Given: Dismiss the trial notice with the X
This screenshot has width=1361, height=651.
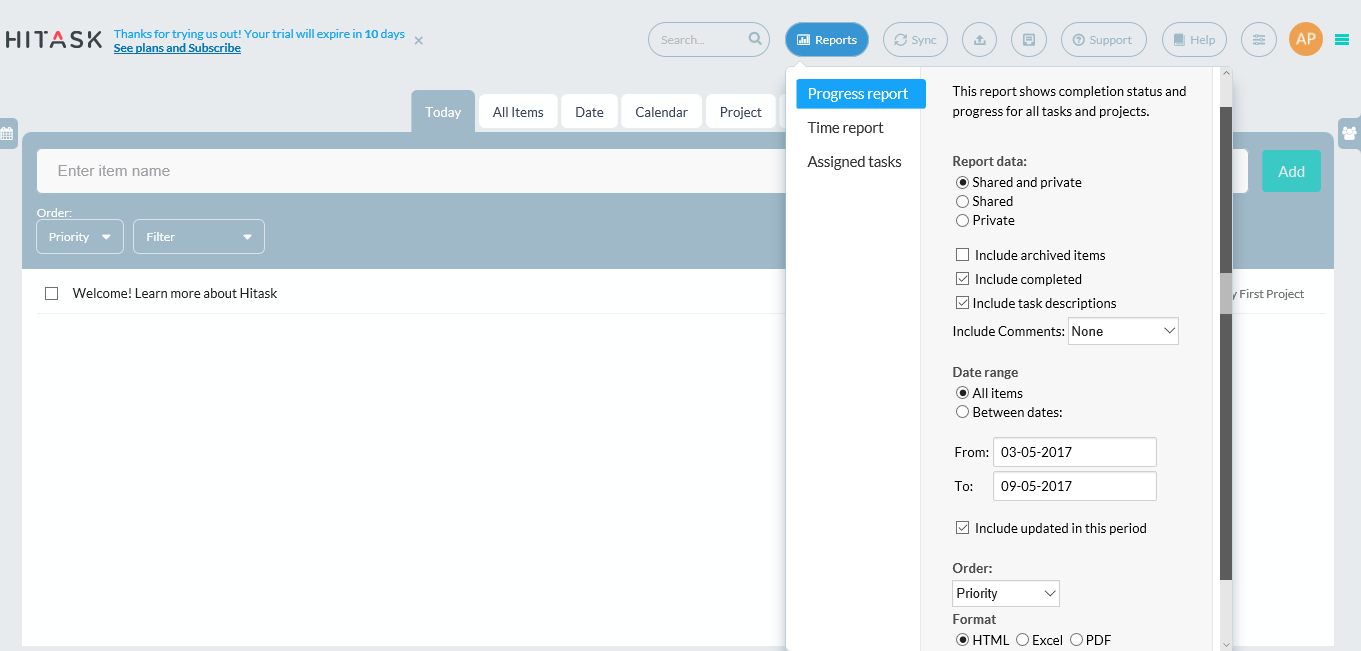Looking at the screenshot, I should pyautogui.click(x=418, y=41).
